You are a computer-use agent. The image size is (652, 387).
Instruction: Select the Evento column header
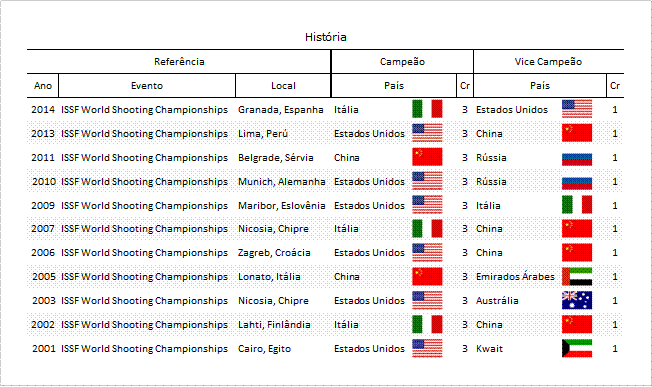click(147, 86)
